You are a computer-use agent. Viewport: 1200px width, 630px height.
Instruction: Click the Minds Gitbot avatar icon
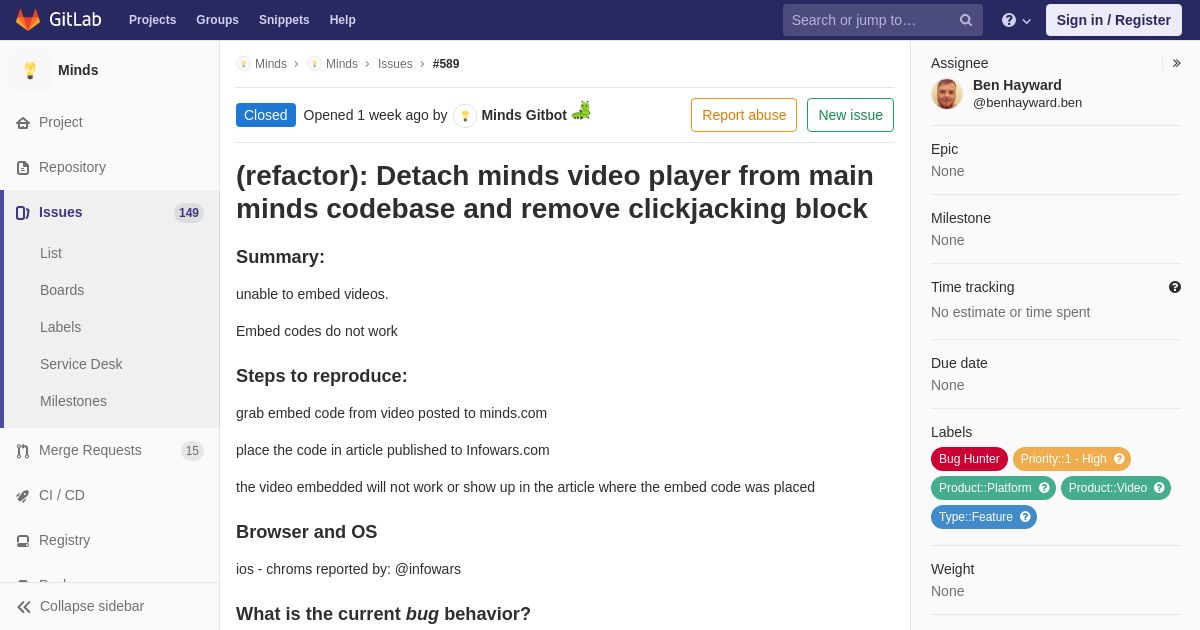(465, 116)
